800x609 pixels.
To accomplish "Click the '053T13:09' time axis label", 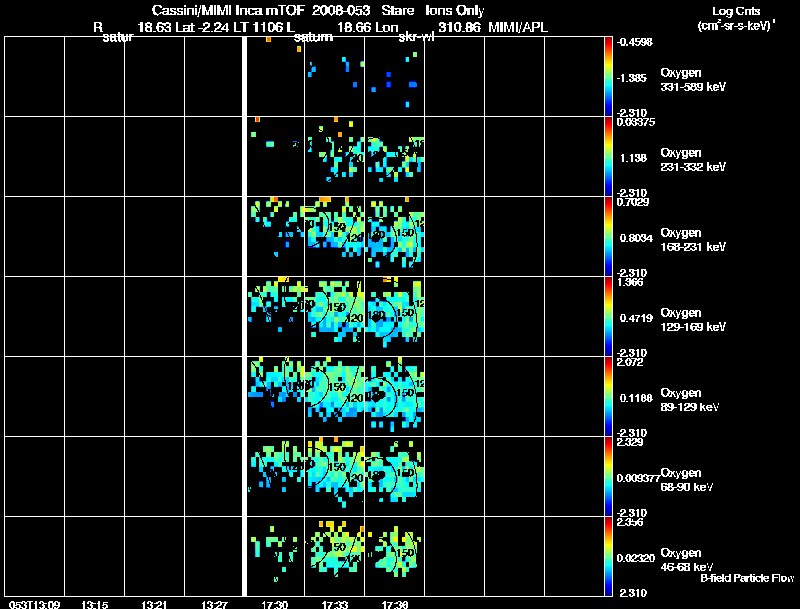I will [34, 604].
